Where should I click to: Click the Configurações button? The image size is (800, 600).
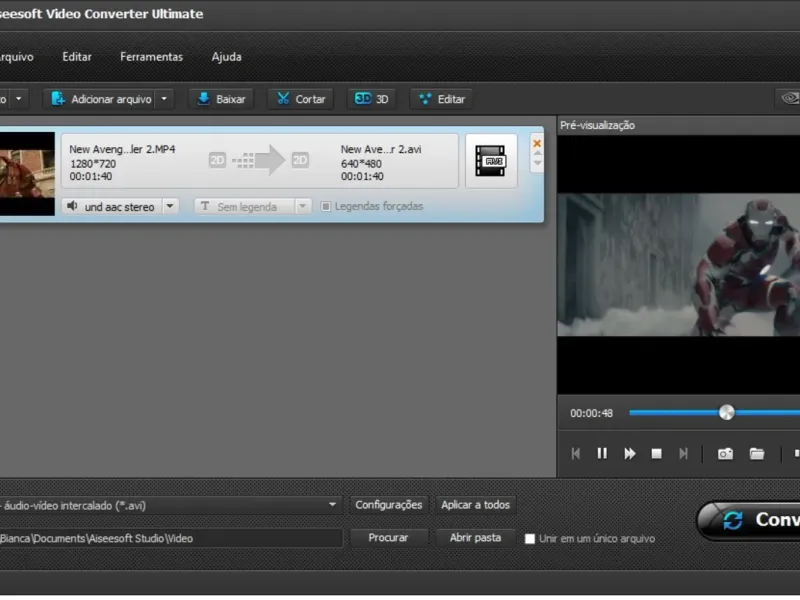pos(389,505)
